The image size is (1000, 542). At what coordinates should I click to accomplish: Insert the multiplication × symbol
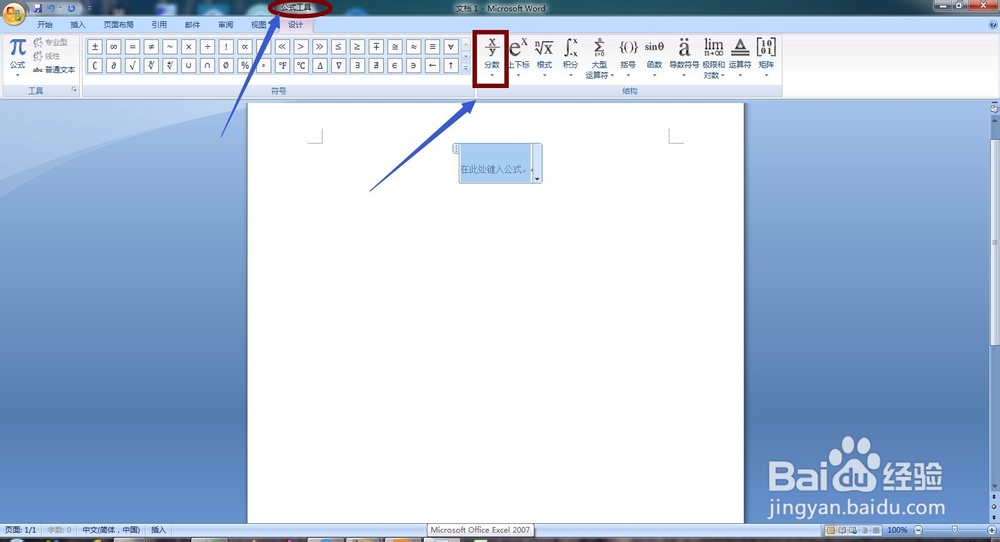point(189,47)
